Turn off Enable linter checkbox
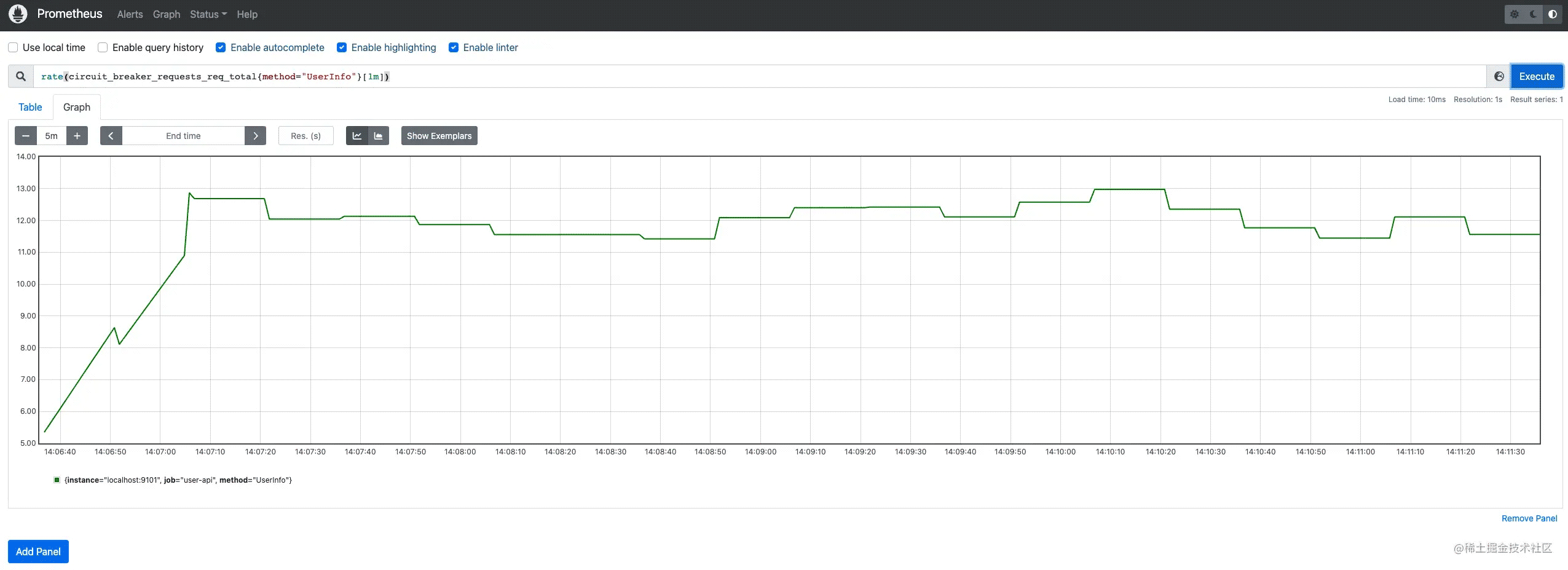The height and width of the screenshot is (570, 1568). click(454, 47)
